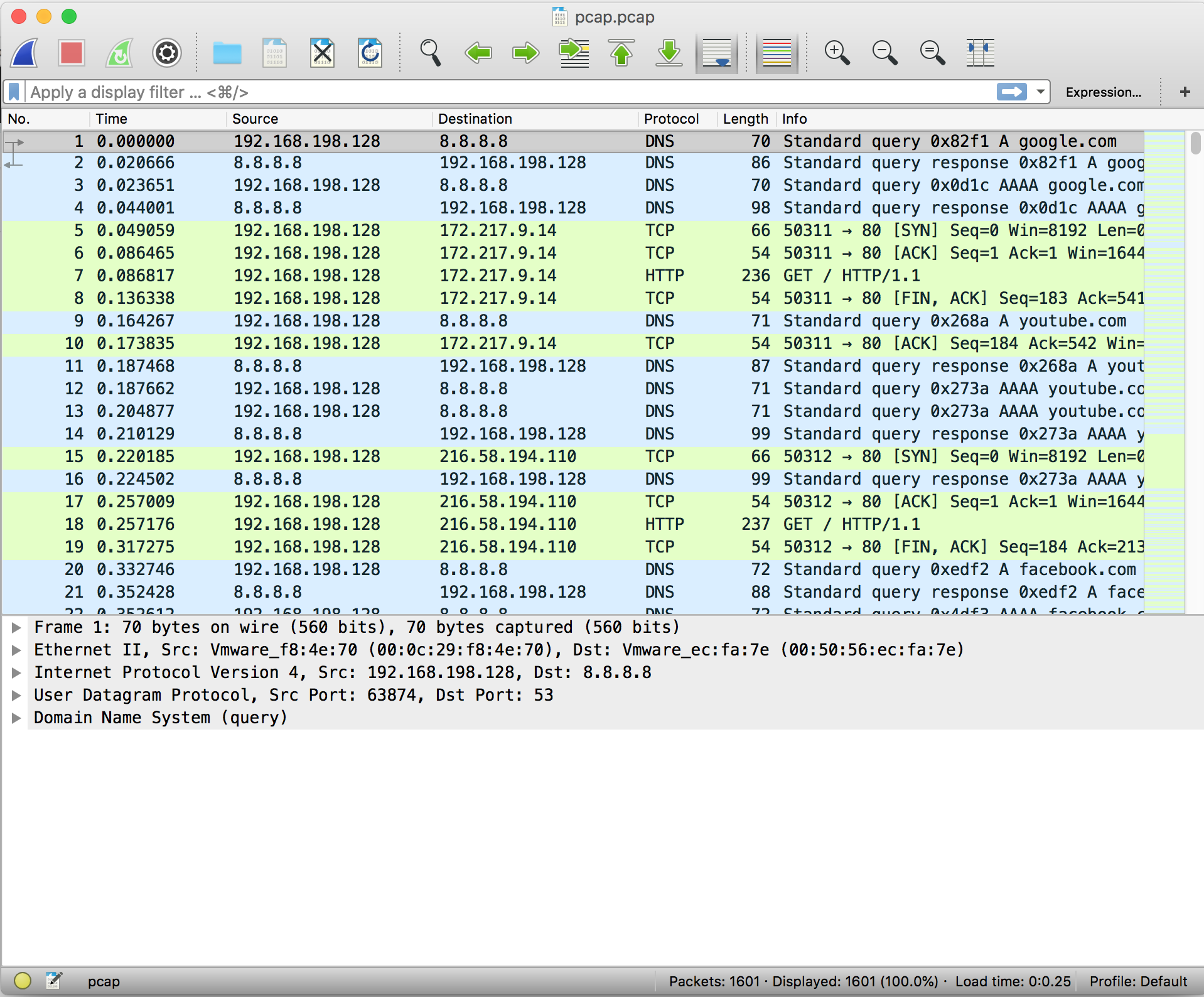Toggle packet list colorization
The image size is (1204, 997).
click(x=777, y=53)
